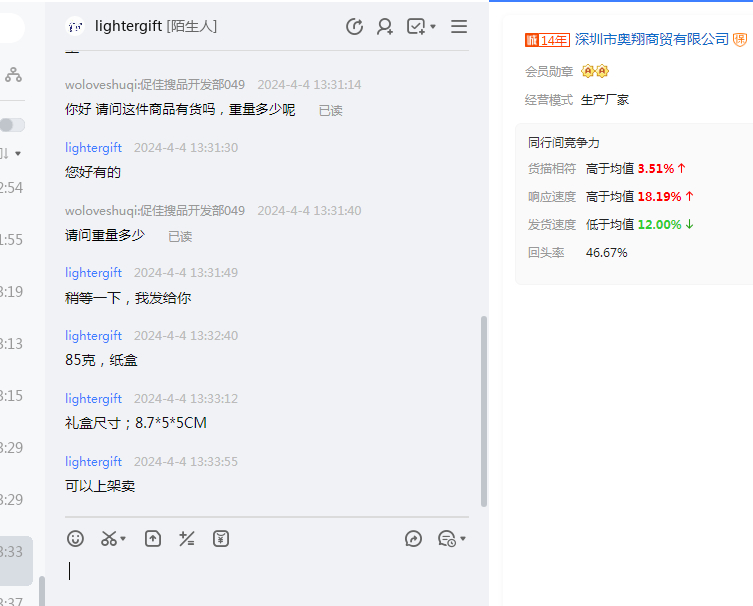Click the lightergift contact name in header
The height and width of the screenshot is (606, 753).
point(129,26)
